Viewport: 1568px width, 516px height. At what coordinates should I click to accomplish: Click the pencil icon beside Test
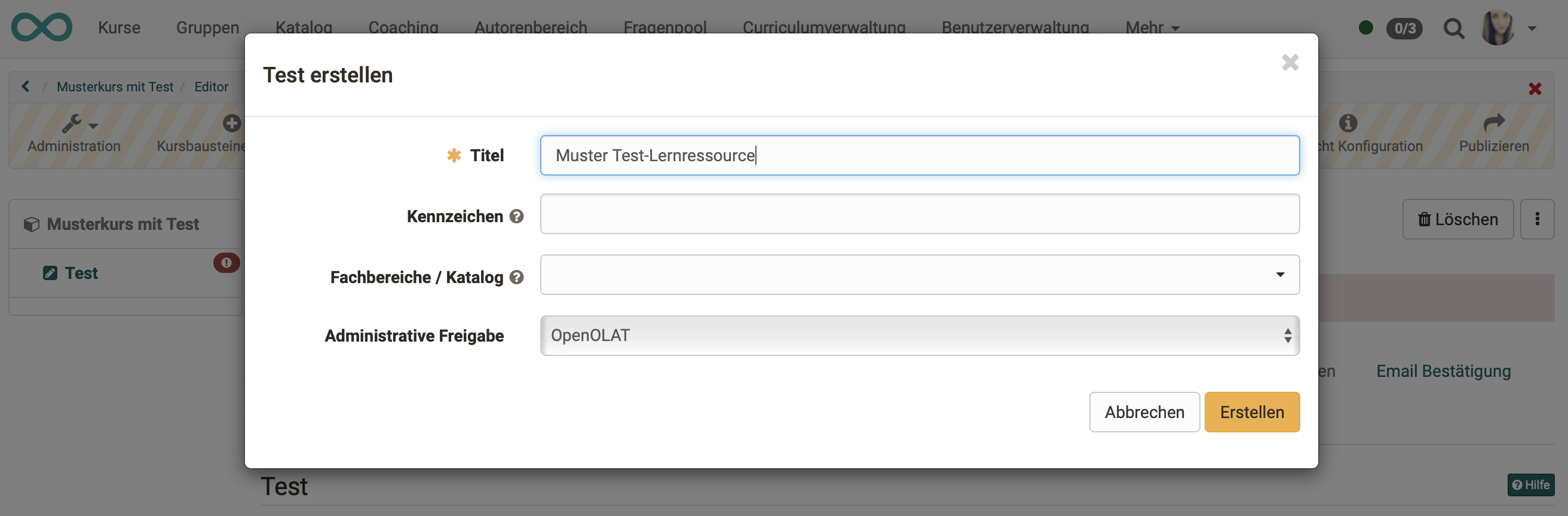(x=51, y=272)
